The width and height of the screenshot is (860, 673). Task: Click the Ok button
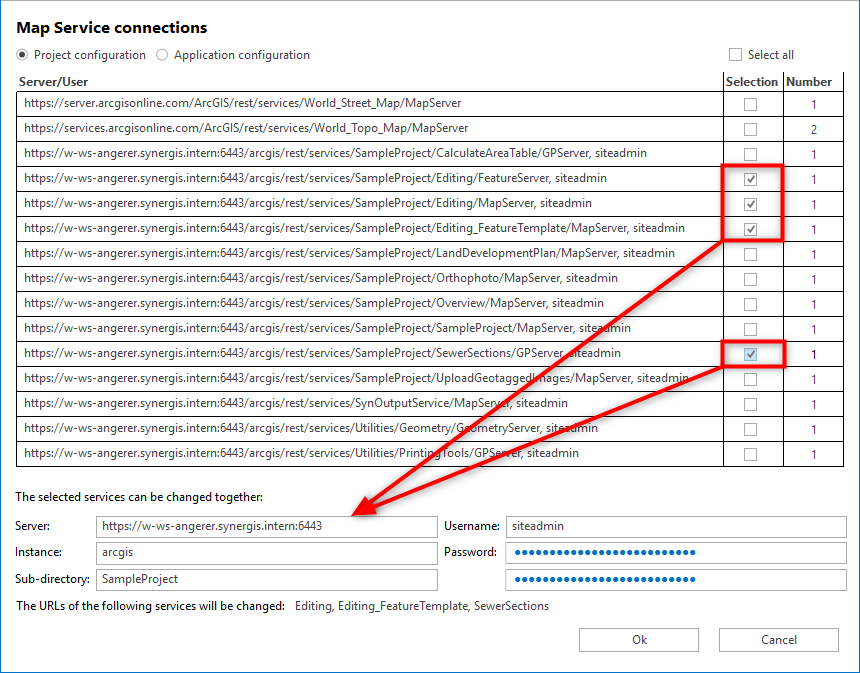tap(638, 640)
